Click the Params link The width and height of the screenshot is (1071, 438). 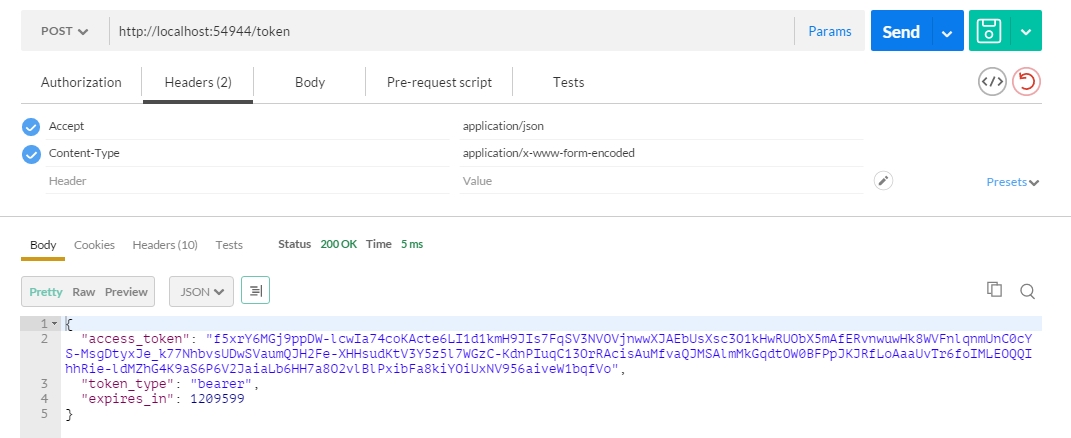[830, 31]
